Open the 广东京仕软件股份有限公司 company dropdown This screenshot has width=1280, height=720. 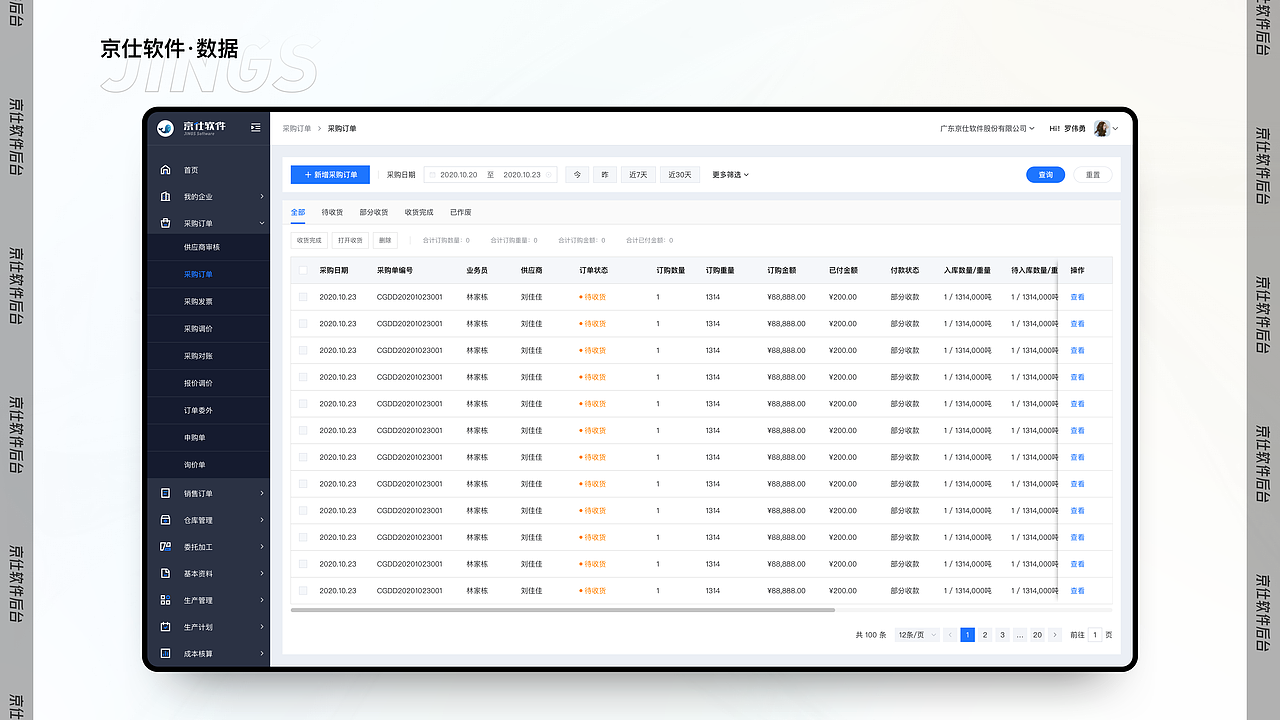[987, 128]
